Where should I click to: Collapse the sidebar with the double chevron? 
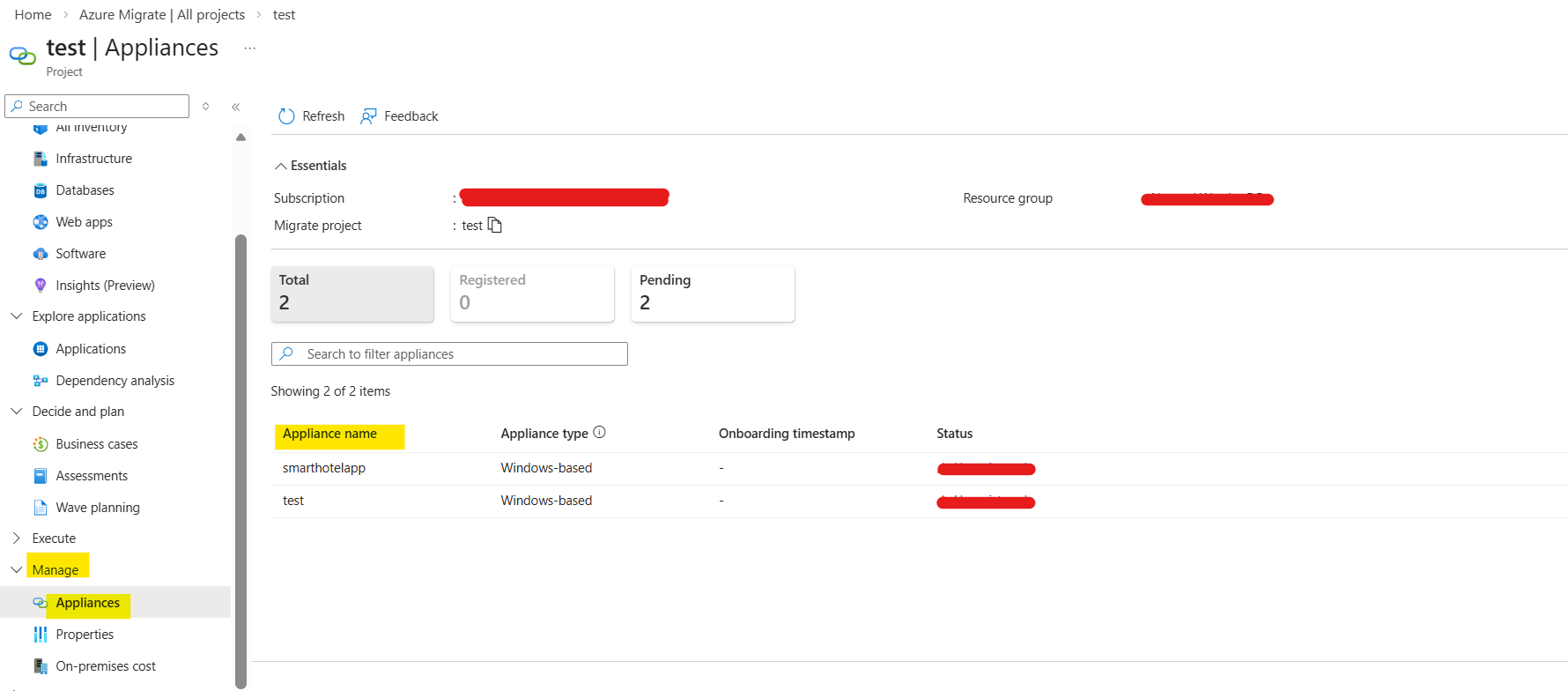point(236,107)
